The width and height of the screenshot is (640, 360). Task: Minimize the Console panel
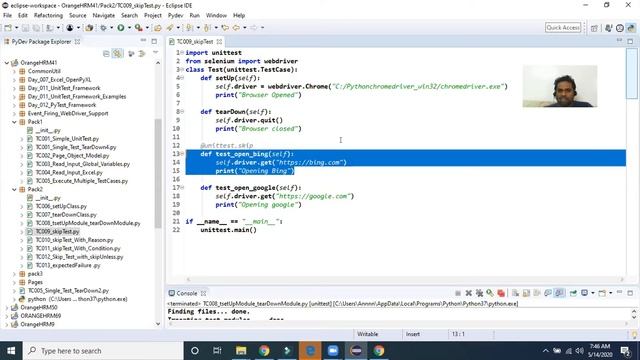[x=620, y=292]
